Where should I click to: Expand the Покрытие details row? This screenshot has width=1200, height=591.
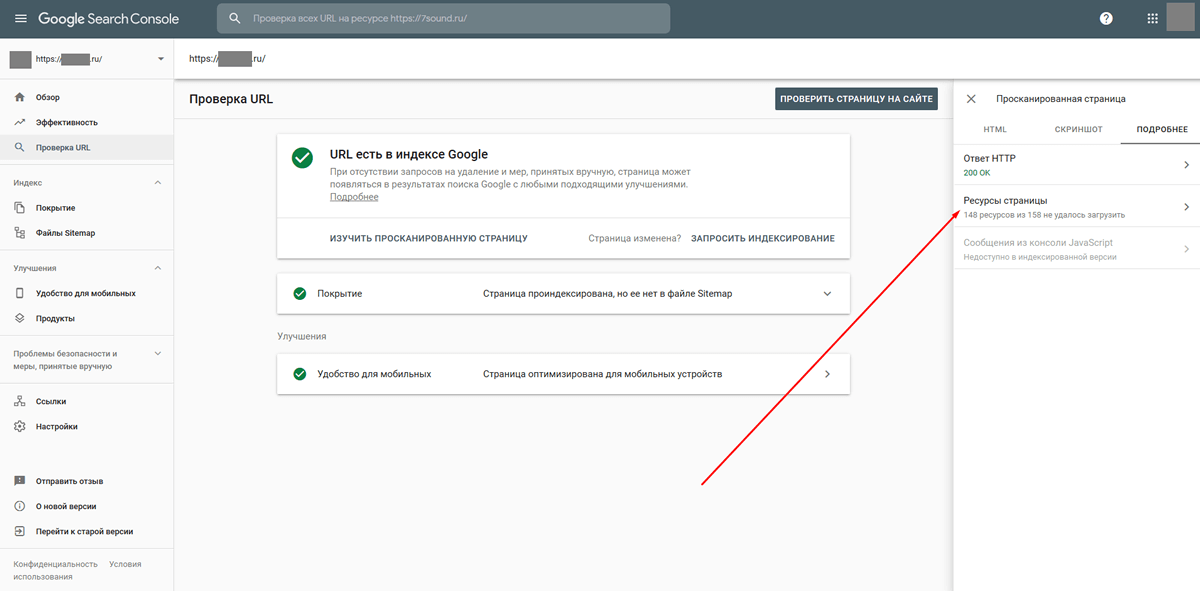827,294
